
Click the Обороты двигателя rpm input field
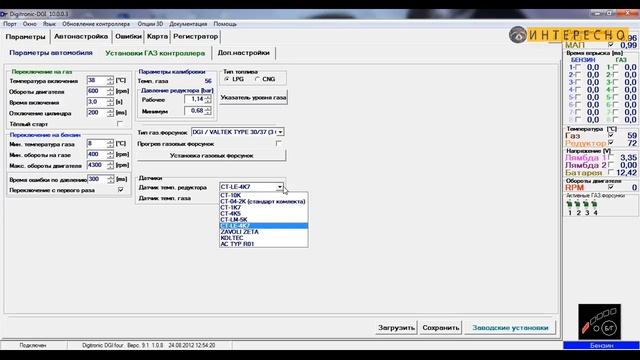97,91
